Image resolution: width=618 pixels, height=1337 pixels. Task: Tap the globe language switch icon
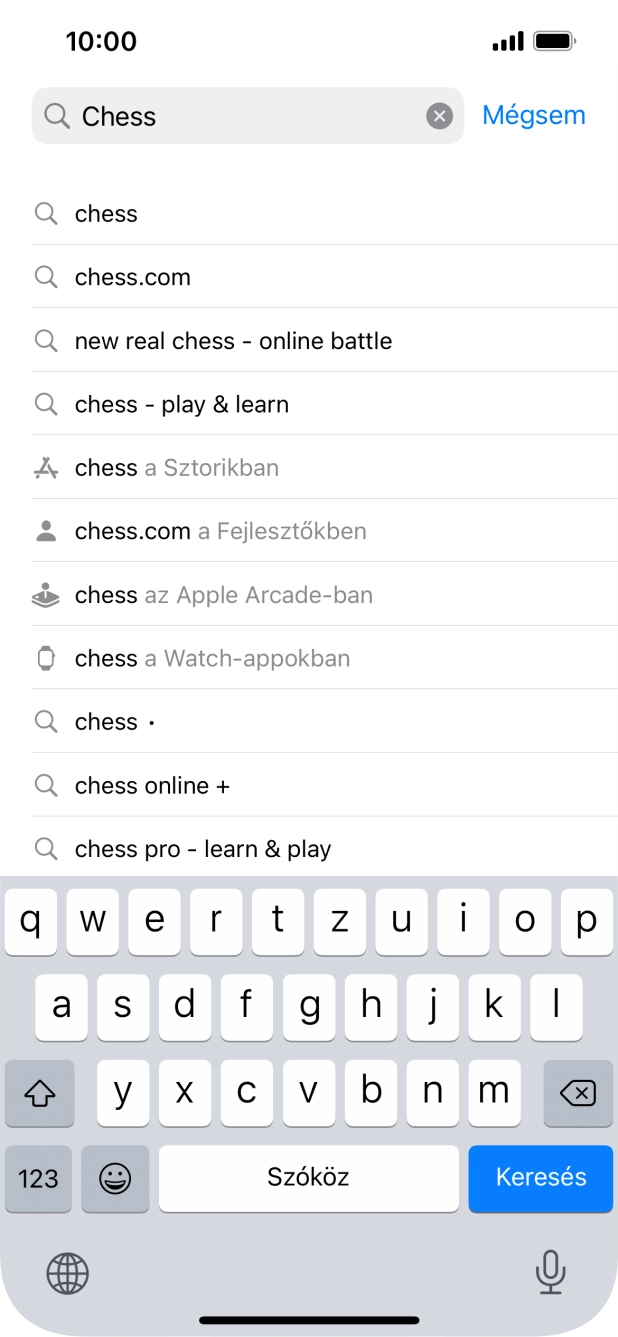point(68,1273)
